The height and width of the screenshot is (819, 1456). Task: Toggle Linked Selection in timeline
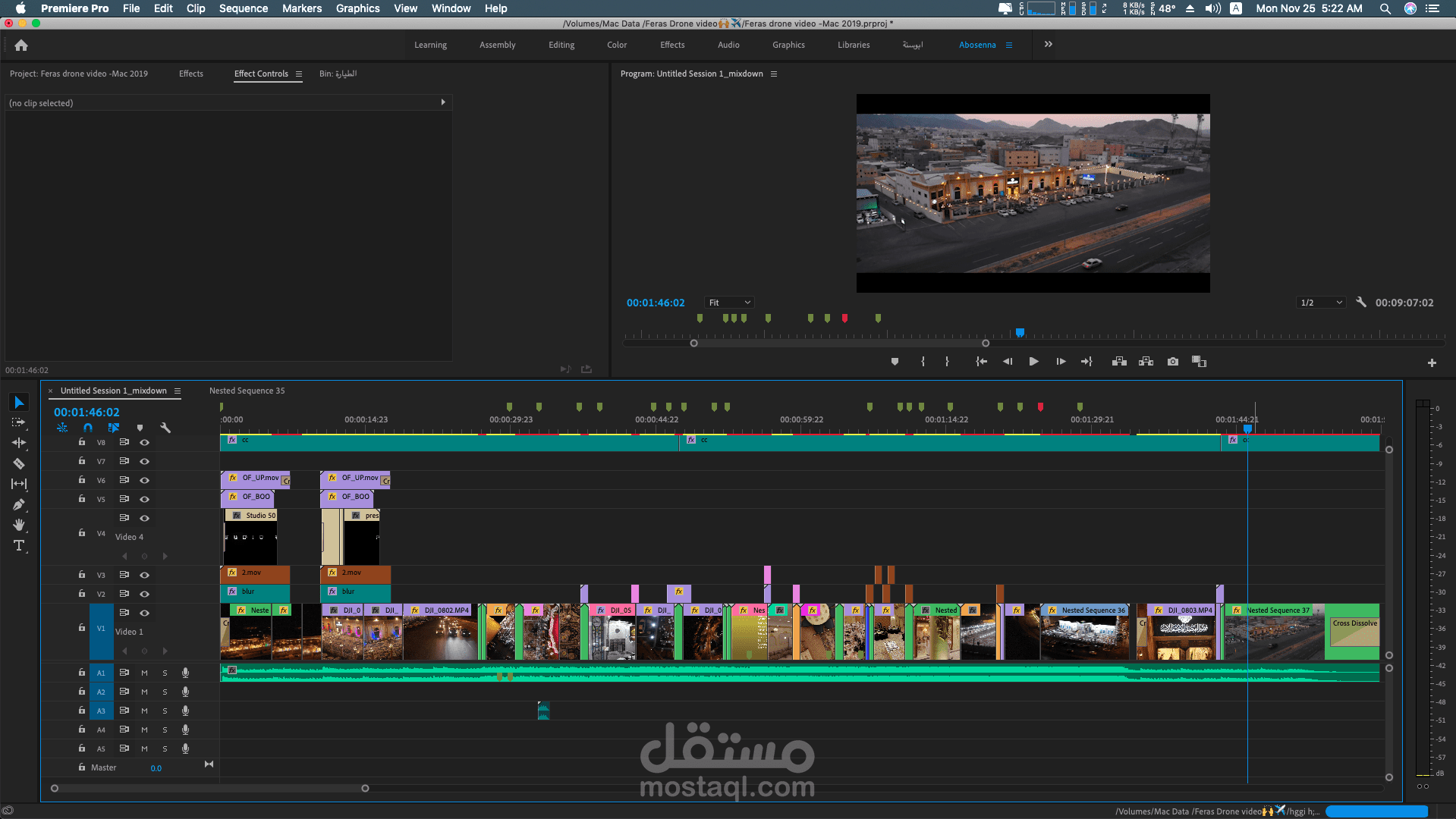114,428
